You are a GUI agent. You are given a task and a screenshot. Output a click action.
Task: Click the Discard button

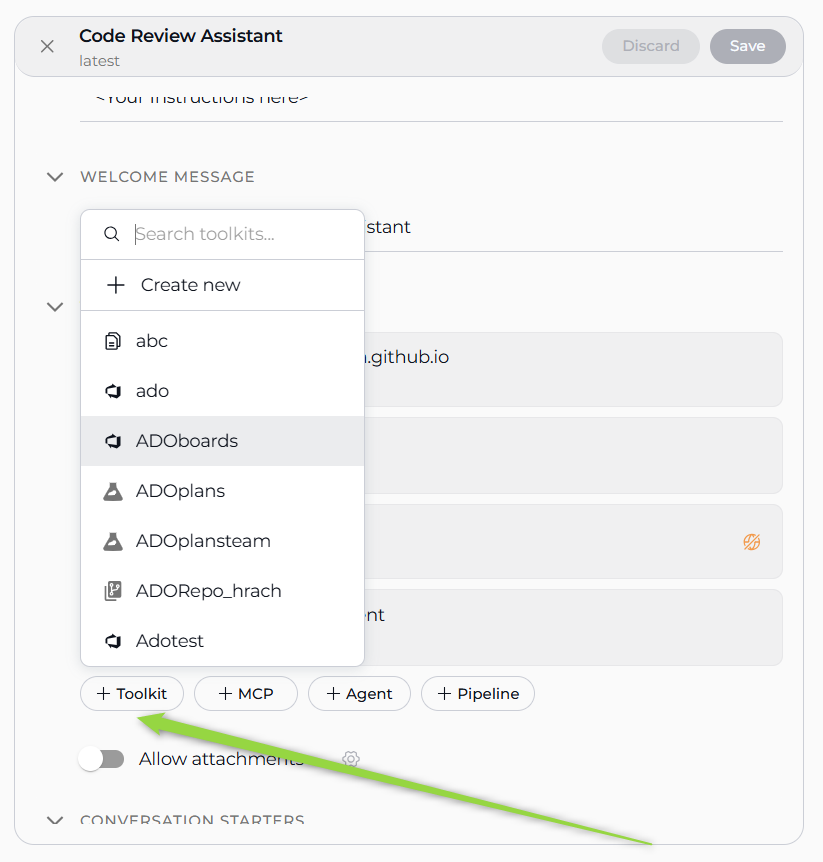click(650, 46)
